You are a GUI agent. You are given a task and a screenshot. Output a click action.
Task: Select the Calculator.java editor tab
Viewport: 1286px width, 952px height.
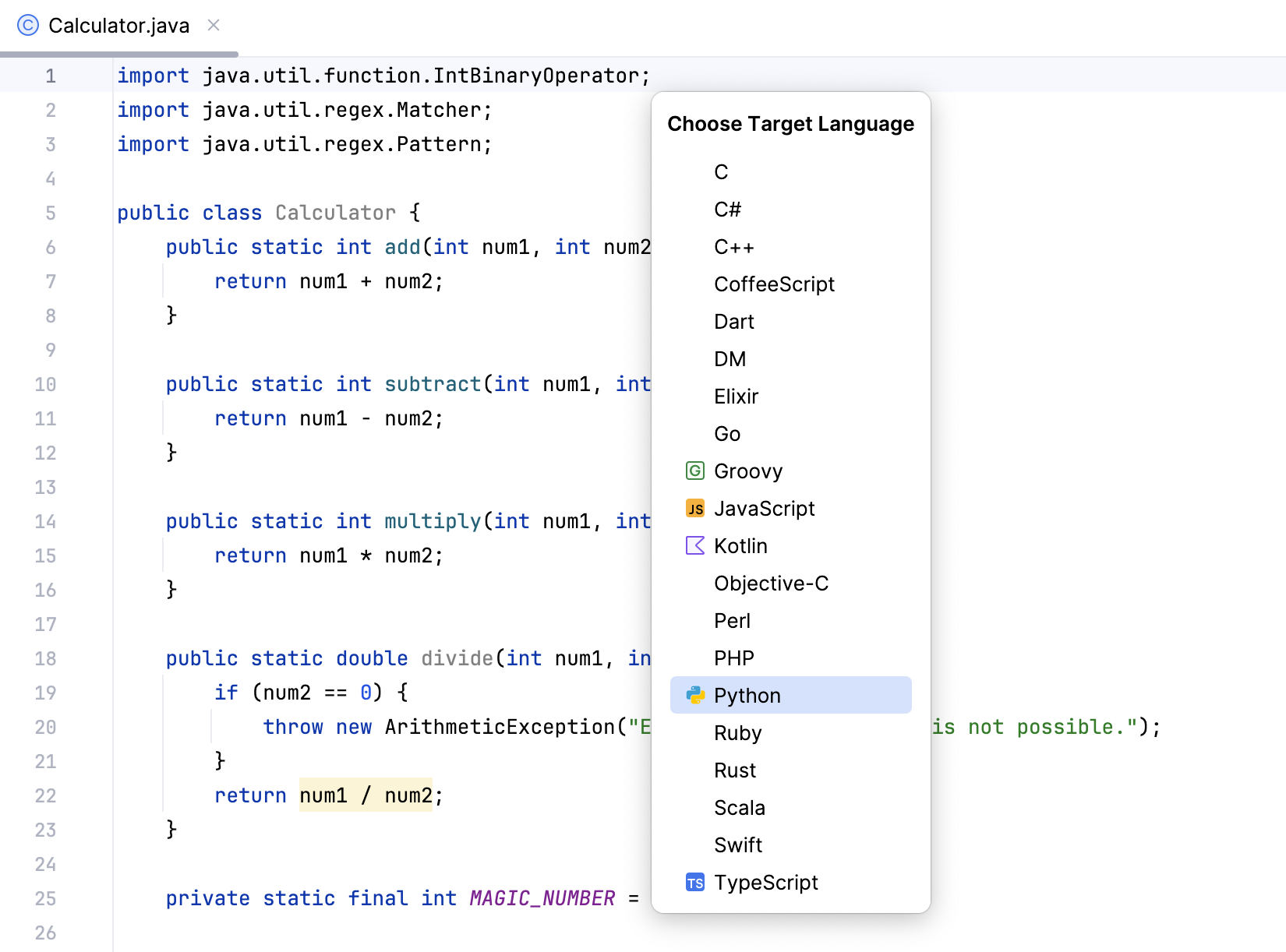pyautogui.click(x=119, y=26)
